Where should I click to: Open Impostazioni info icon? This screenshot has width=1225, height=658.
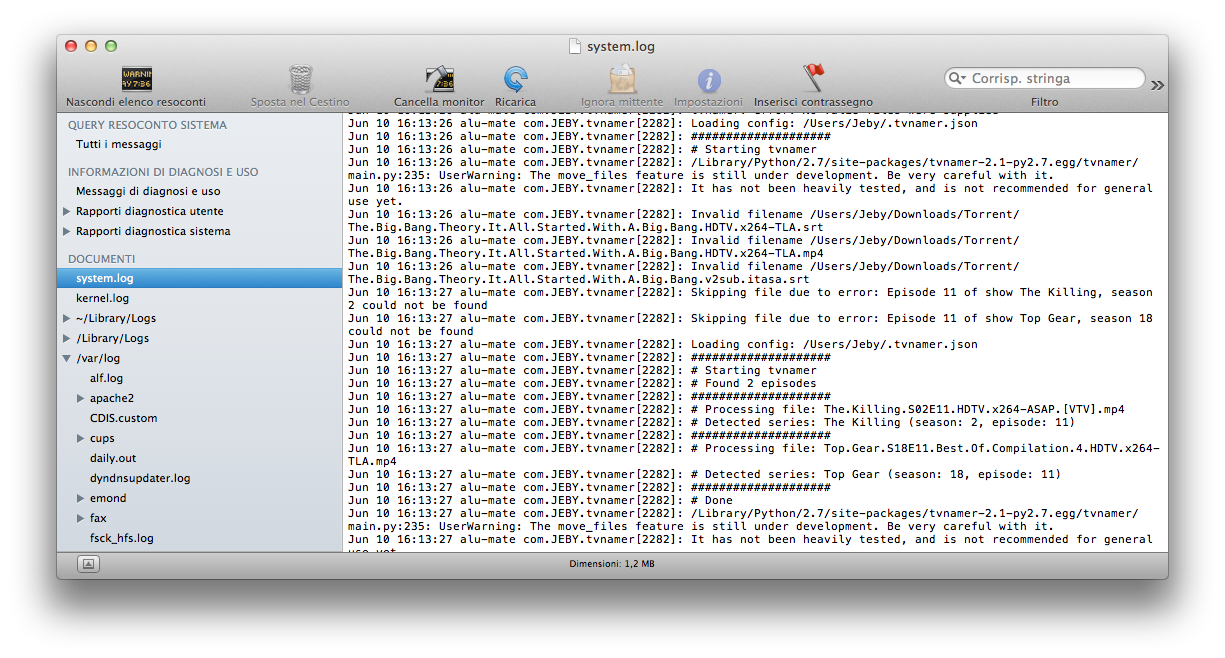[x=709, y=80]
